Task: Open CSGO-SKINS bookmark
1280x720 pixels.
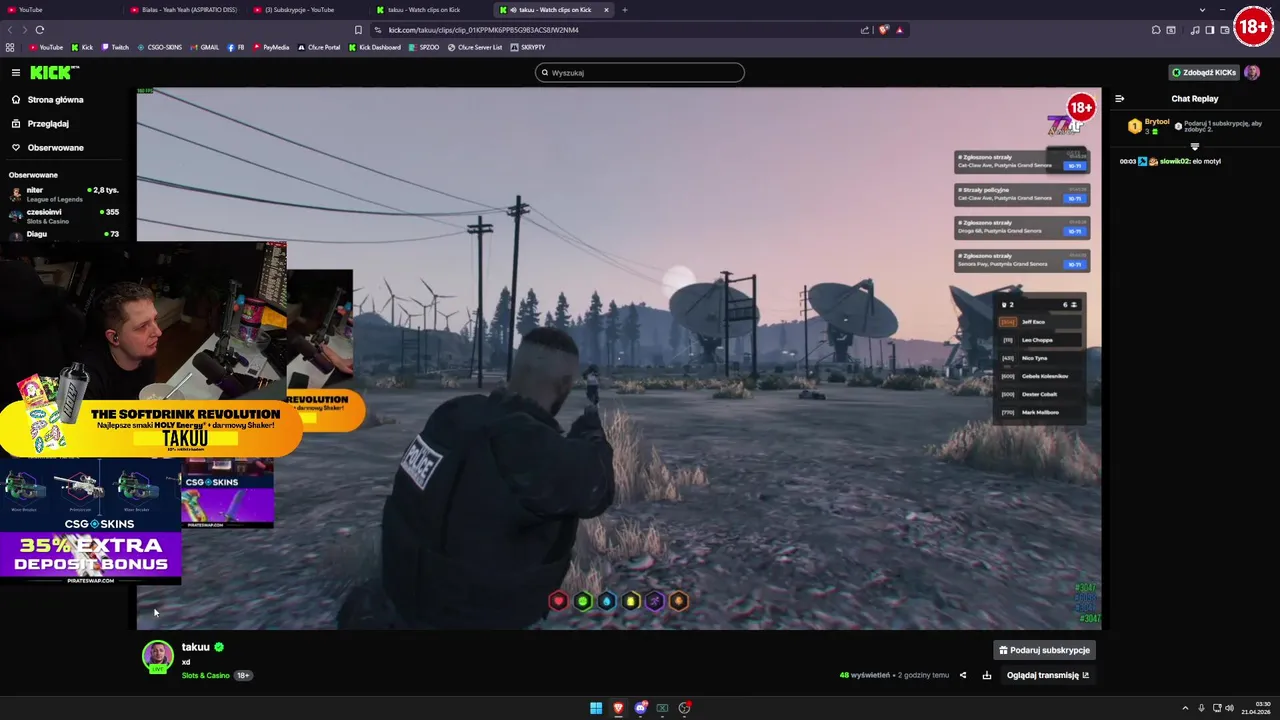Action: [x=160, y=47]
